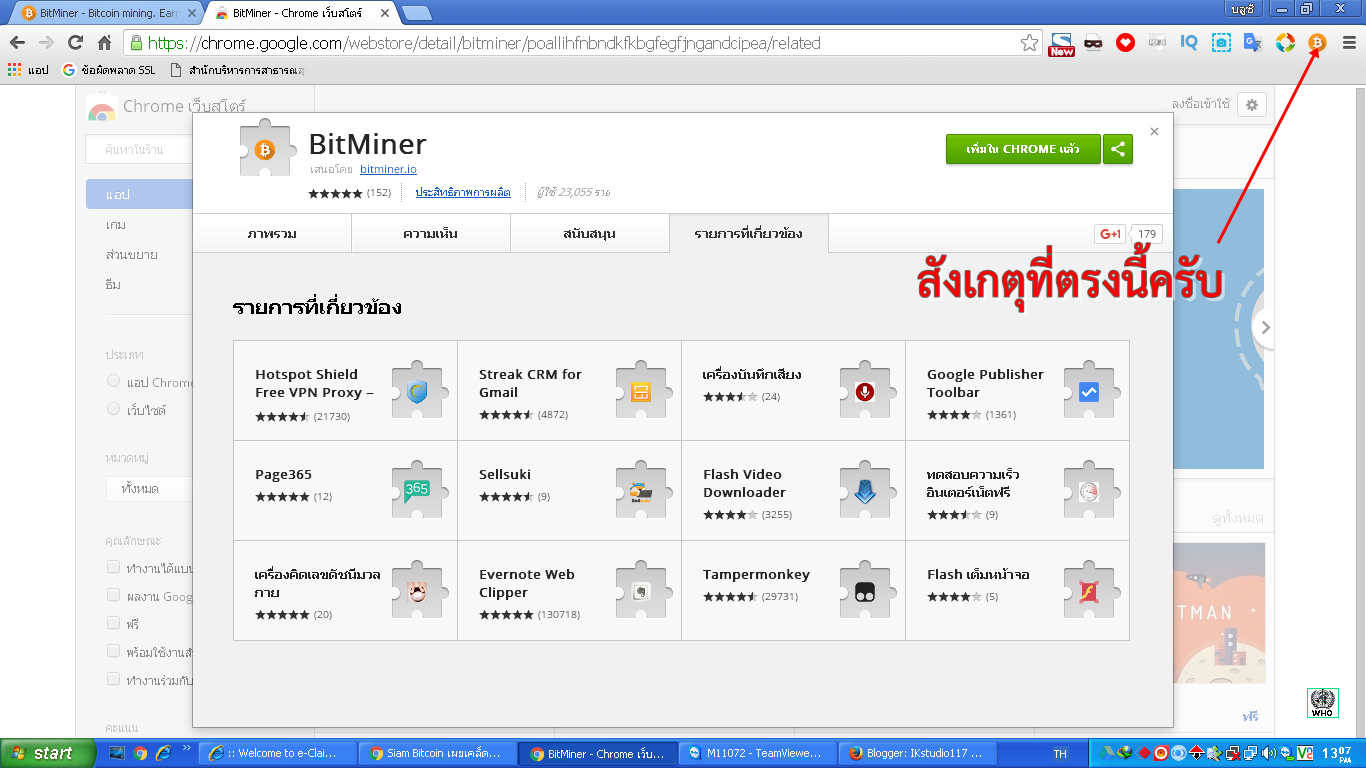Screen dimensions: 1366x768
Task: Click the Windows start button
Action: tap(47, 753)
